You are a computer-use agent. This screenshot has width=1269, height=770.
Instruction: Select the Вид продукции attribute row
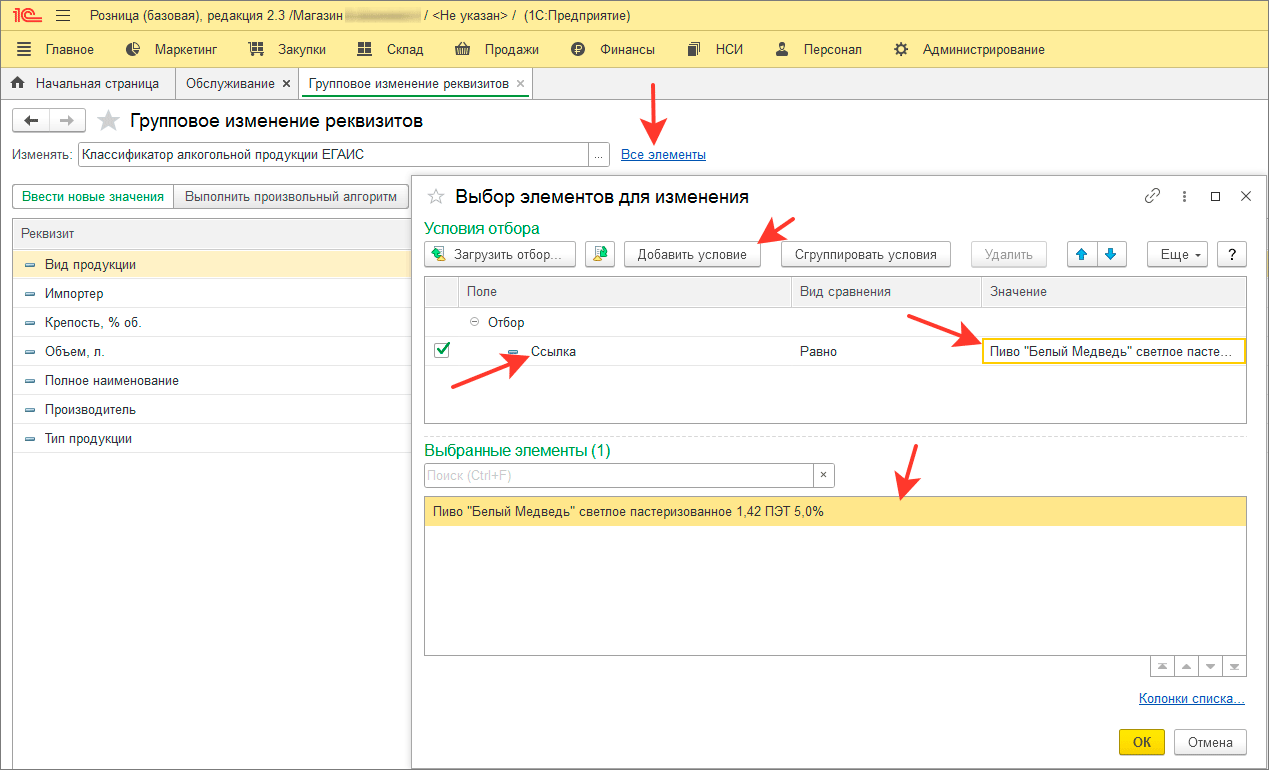point(212,265)
